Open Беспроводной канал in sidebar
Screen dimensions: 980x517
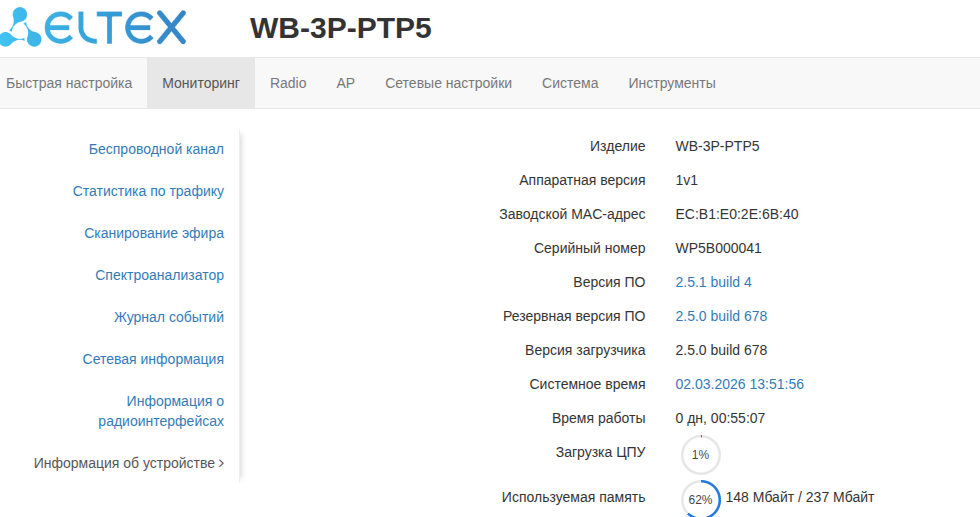[156, 149]
